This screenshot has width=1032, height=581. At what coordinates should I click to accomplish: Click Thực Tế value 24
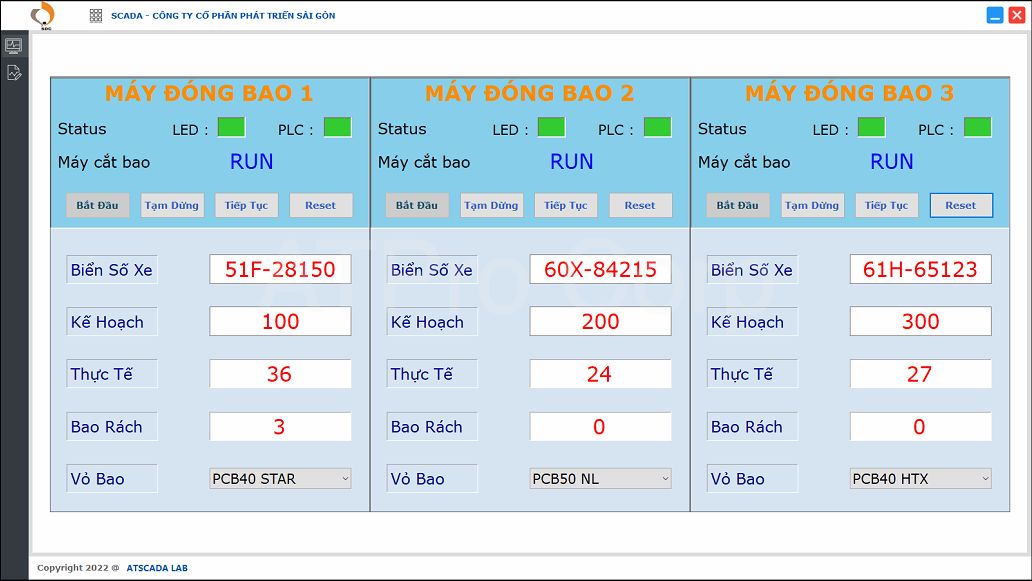point(600,374)
